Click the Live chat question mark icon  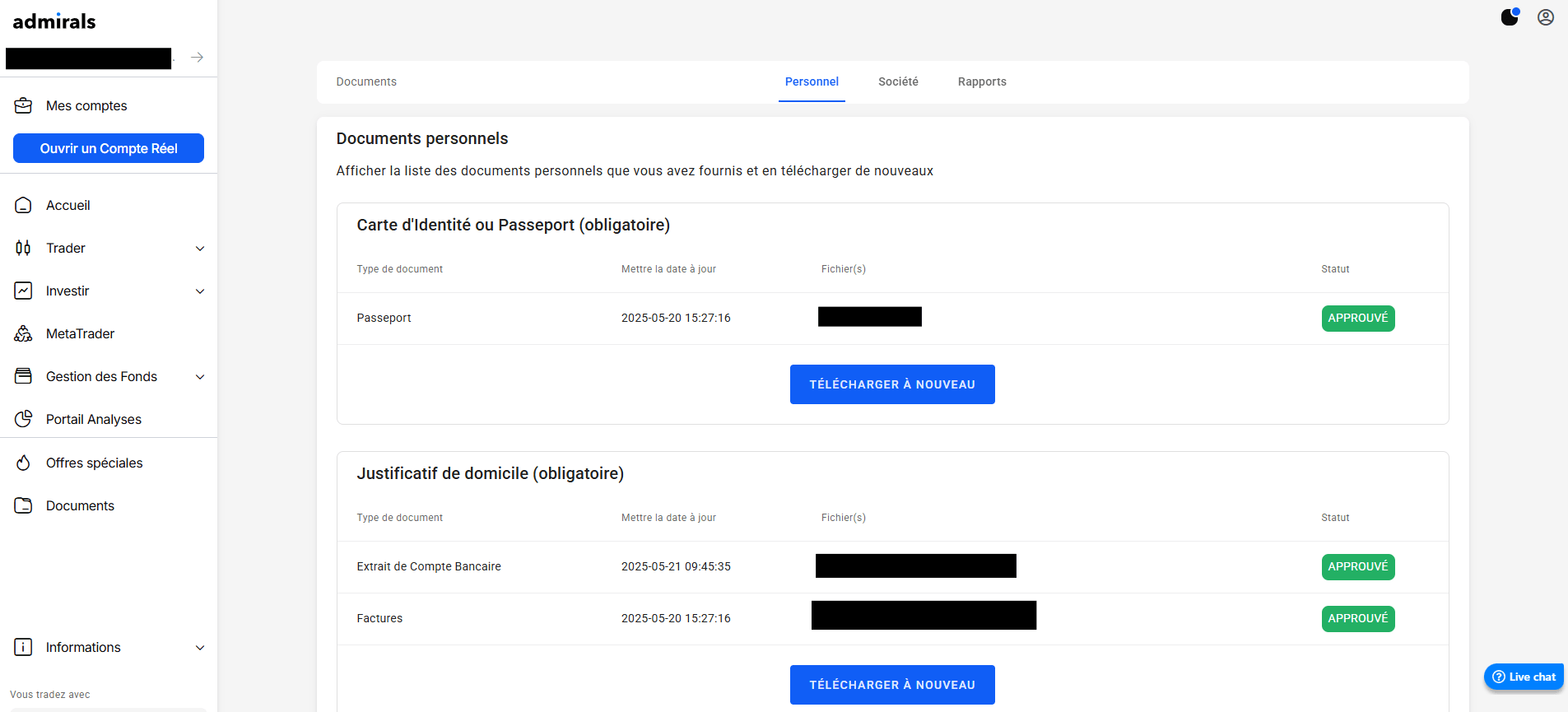coord(1499,677)
